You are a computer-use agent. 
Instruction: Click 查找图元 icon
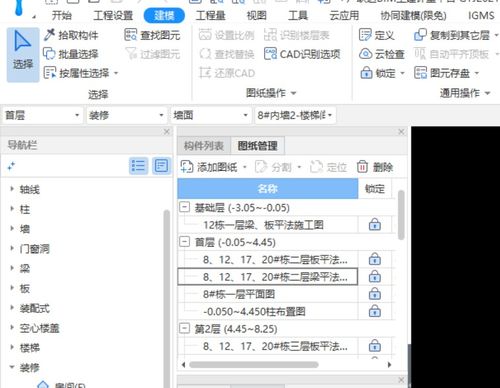click(130, 35)
